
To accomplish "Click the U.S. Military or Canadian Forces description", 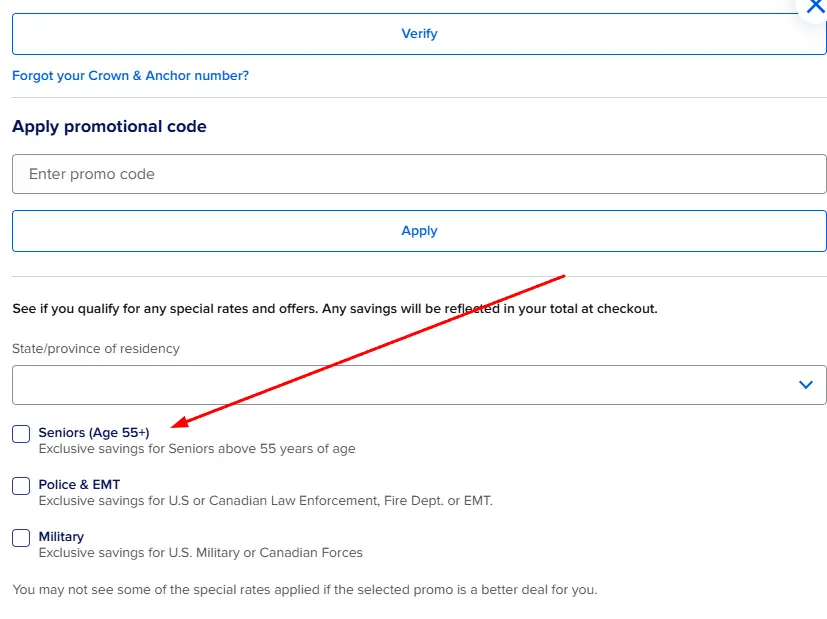I will [x=200, y=553].
